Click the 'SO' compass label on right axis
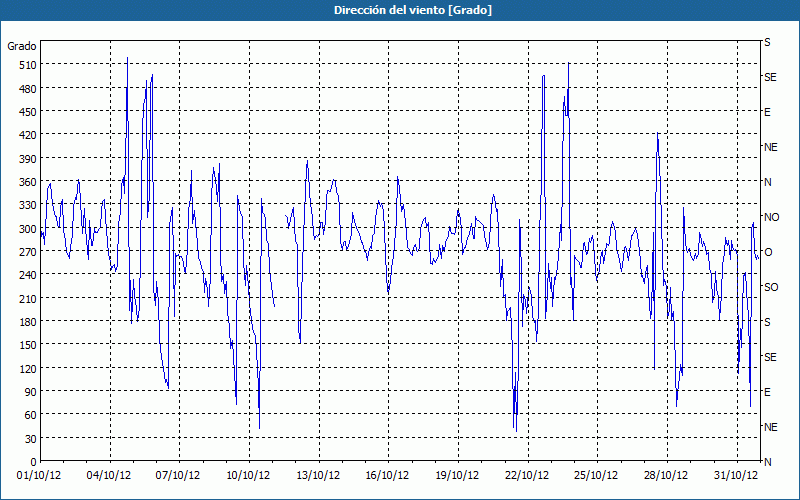 tap(771, 288)
